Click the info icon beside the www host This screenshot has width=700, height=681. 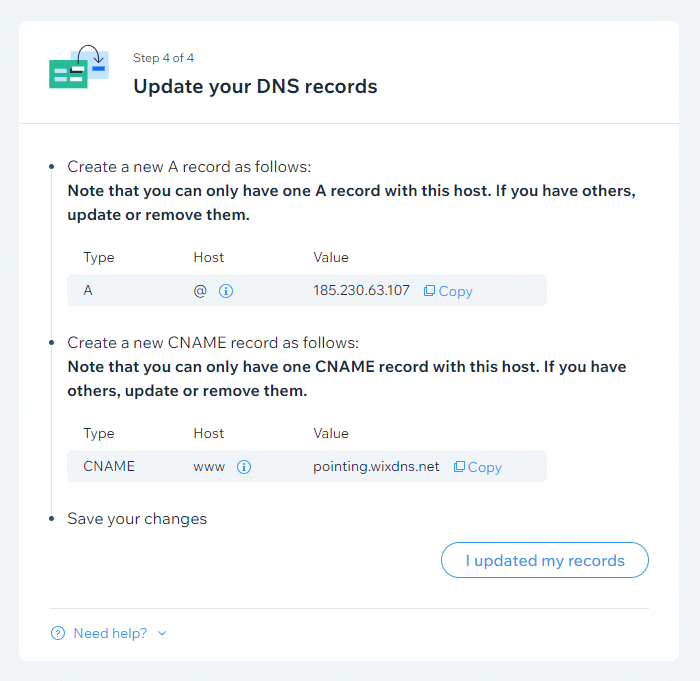coord(244,467)
